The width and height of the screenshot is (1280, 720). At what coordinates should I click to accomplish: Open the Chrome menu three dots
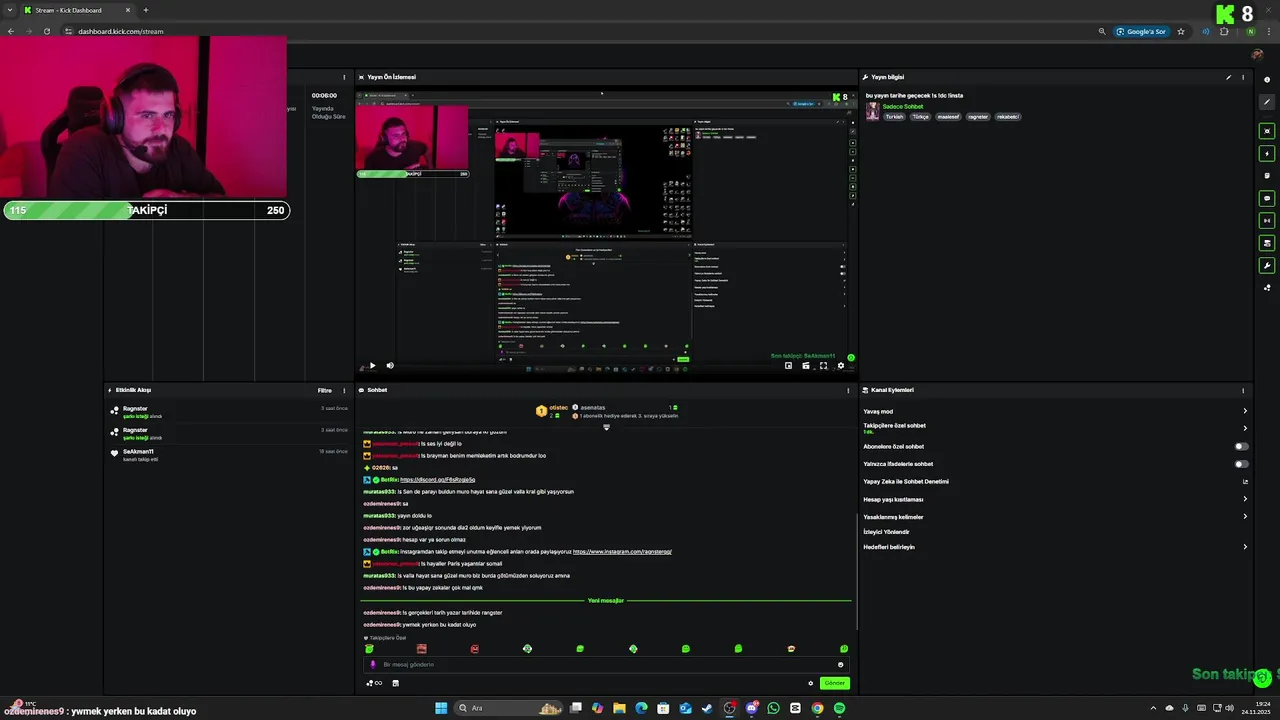click(x=1268, y=31)
